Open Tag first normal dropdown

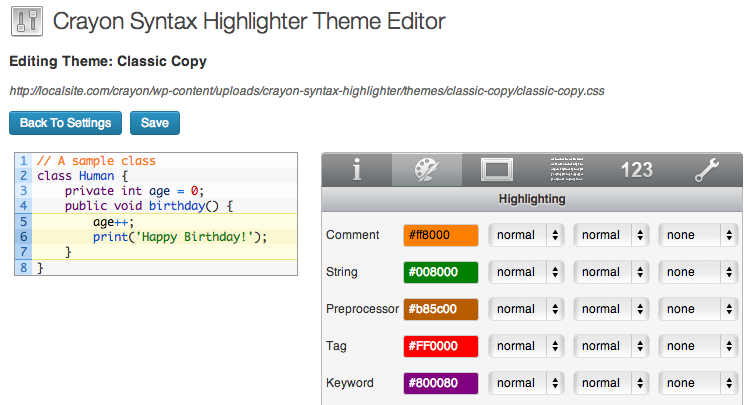pyautogui.click(x=526, y=346)
